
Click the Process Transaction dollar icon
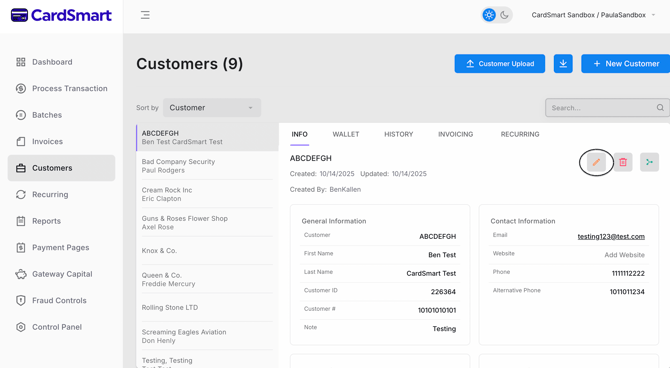click(x=21, y=88)
